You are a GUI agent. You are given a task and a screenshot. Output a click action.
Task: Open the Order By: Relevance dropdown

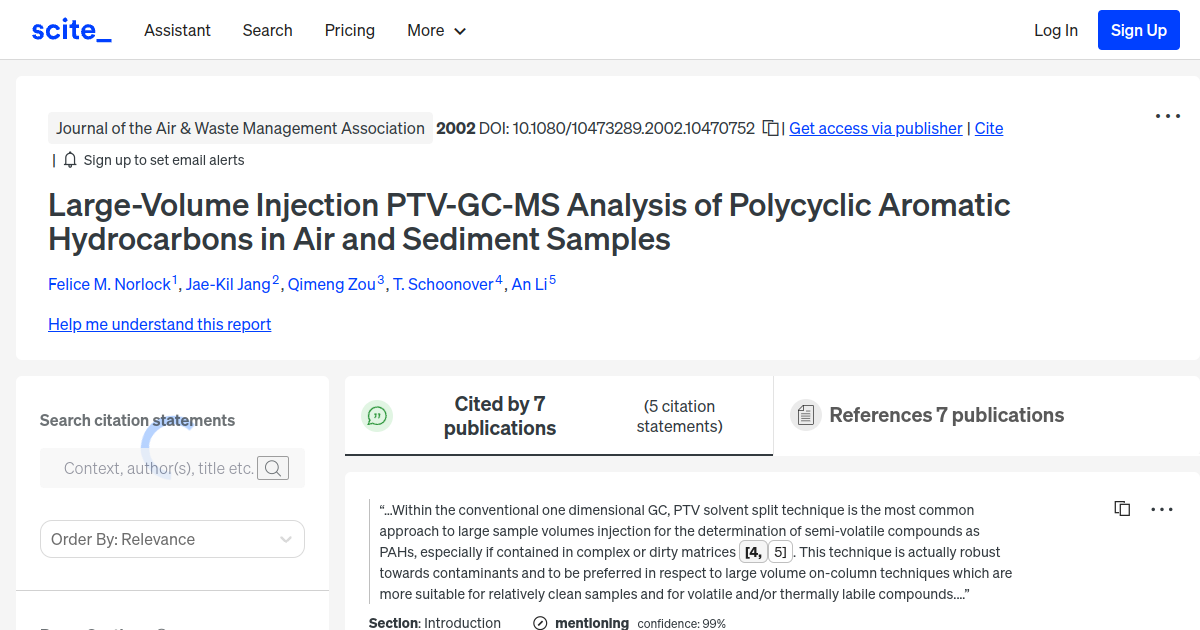(172, 539)
